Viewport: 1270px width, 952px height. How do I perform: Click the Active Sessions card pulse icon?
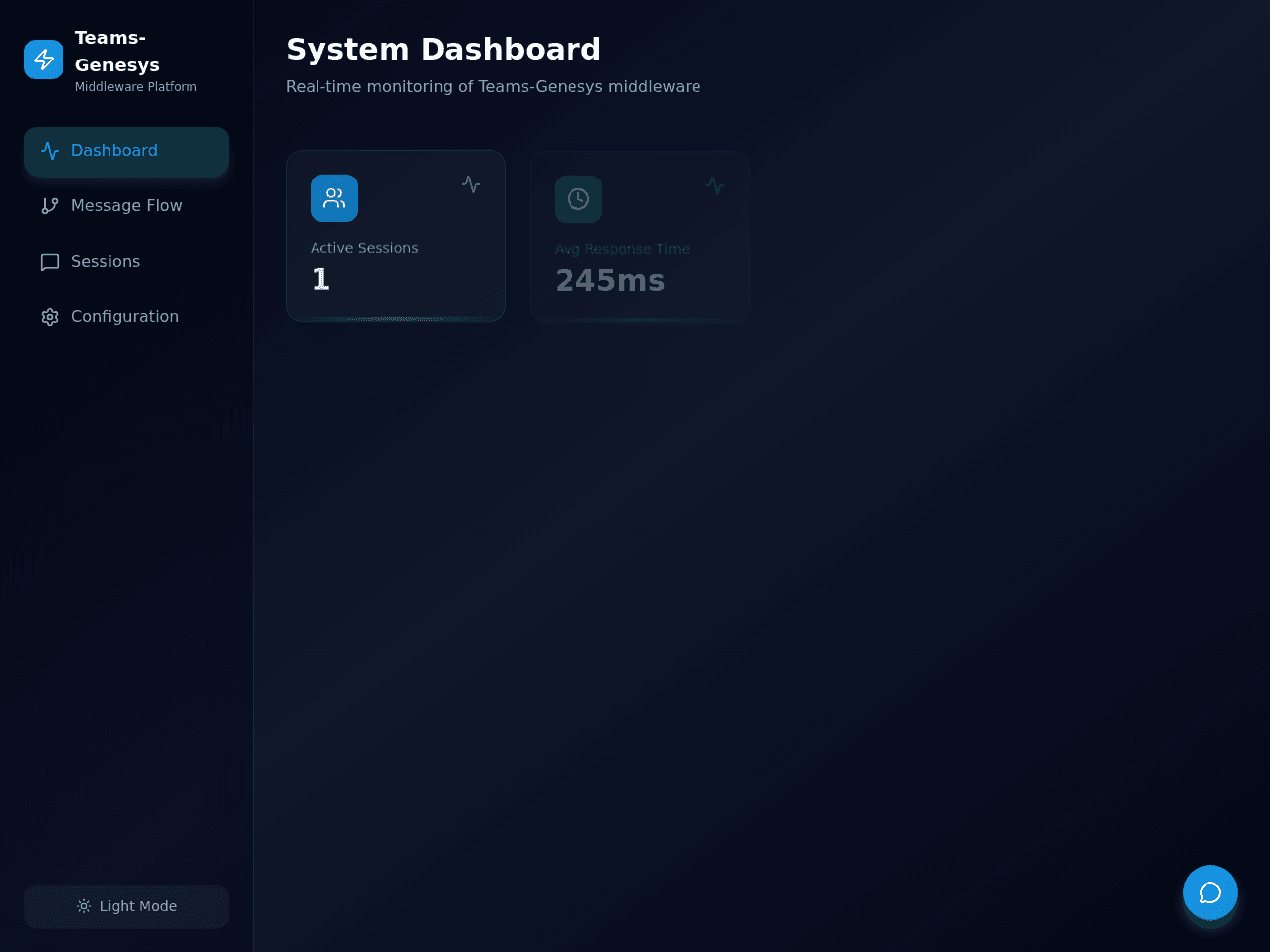[471, 184]
